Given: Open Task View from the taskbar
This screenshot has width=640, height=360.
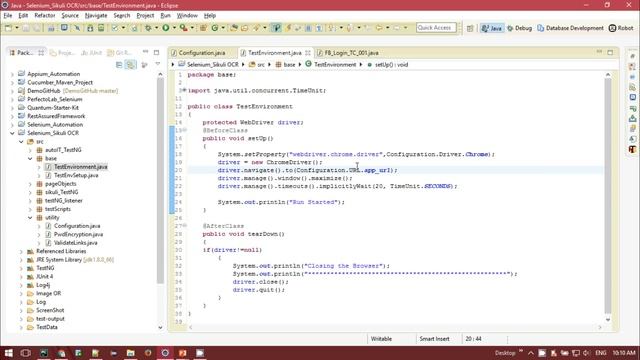Looking at the screenshot, I should [25, 353].
